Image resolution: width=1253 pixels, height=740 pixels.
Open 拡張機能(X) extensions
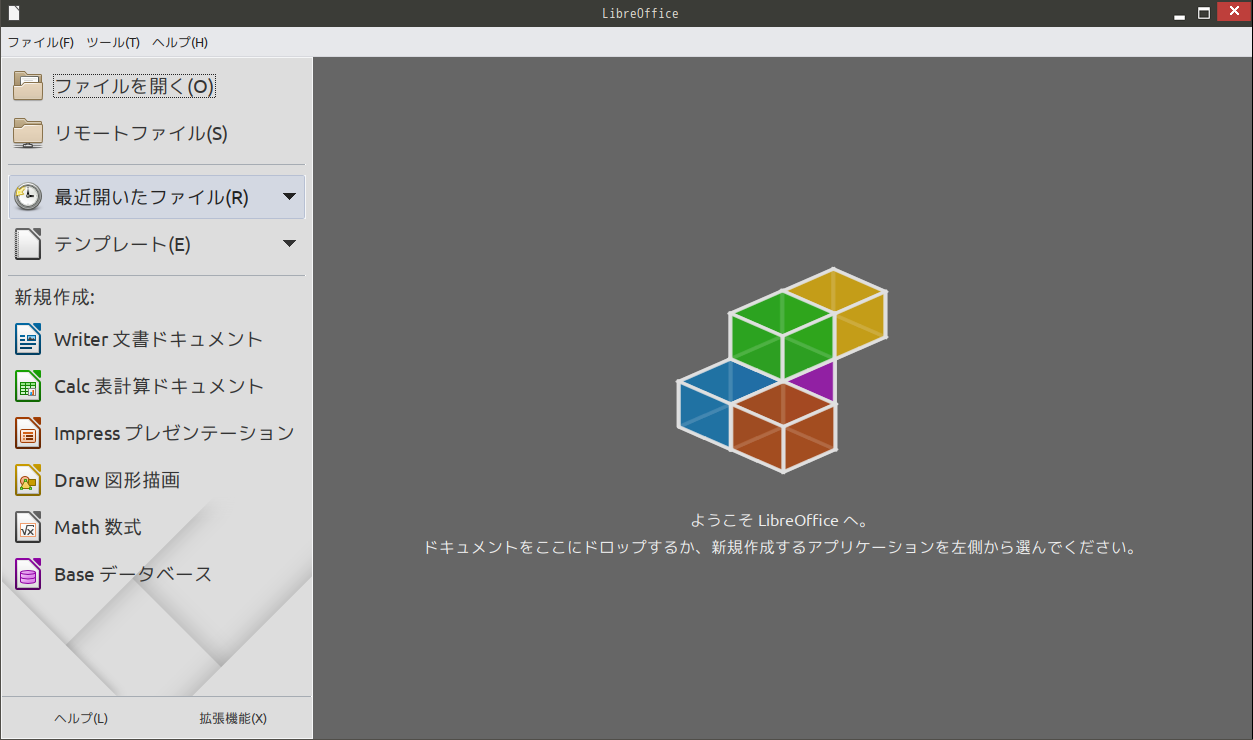pos(233,718)
